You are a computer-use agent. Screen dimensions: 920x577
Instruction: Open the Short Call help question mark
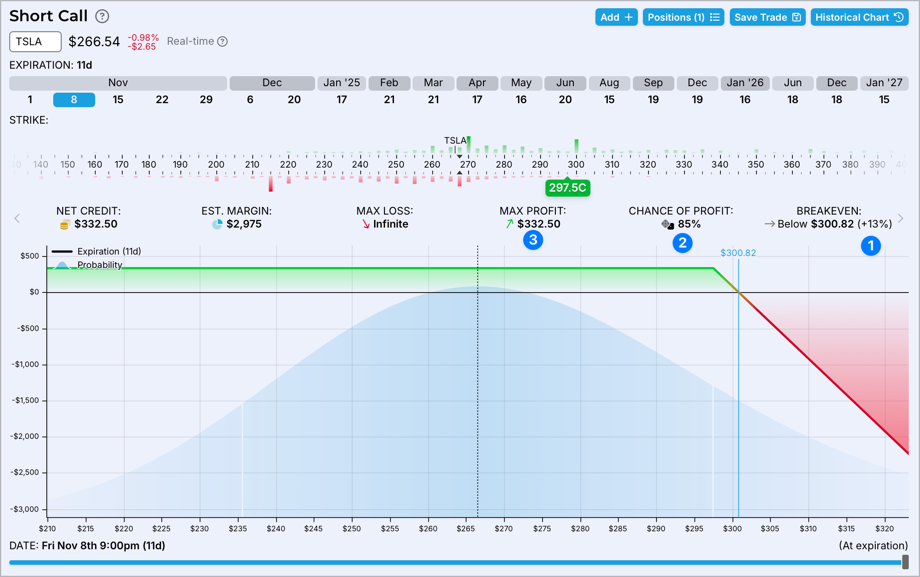pos(102,16)
